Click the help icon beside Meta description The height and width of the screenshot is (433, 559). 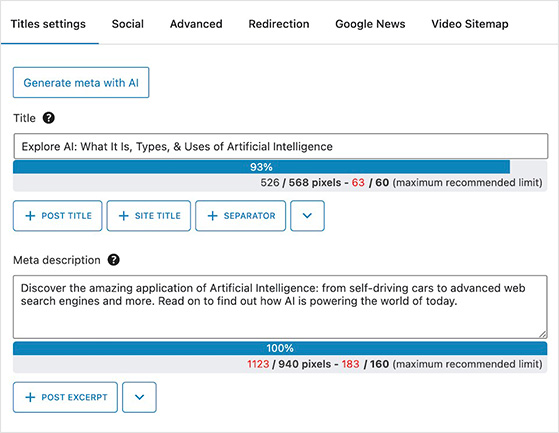pos(114,260)
